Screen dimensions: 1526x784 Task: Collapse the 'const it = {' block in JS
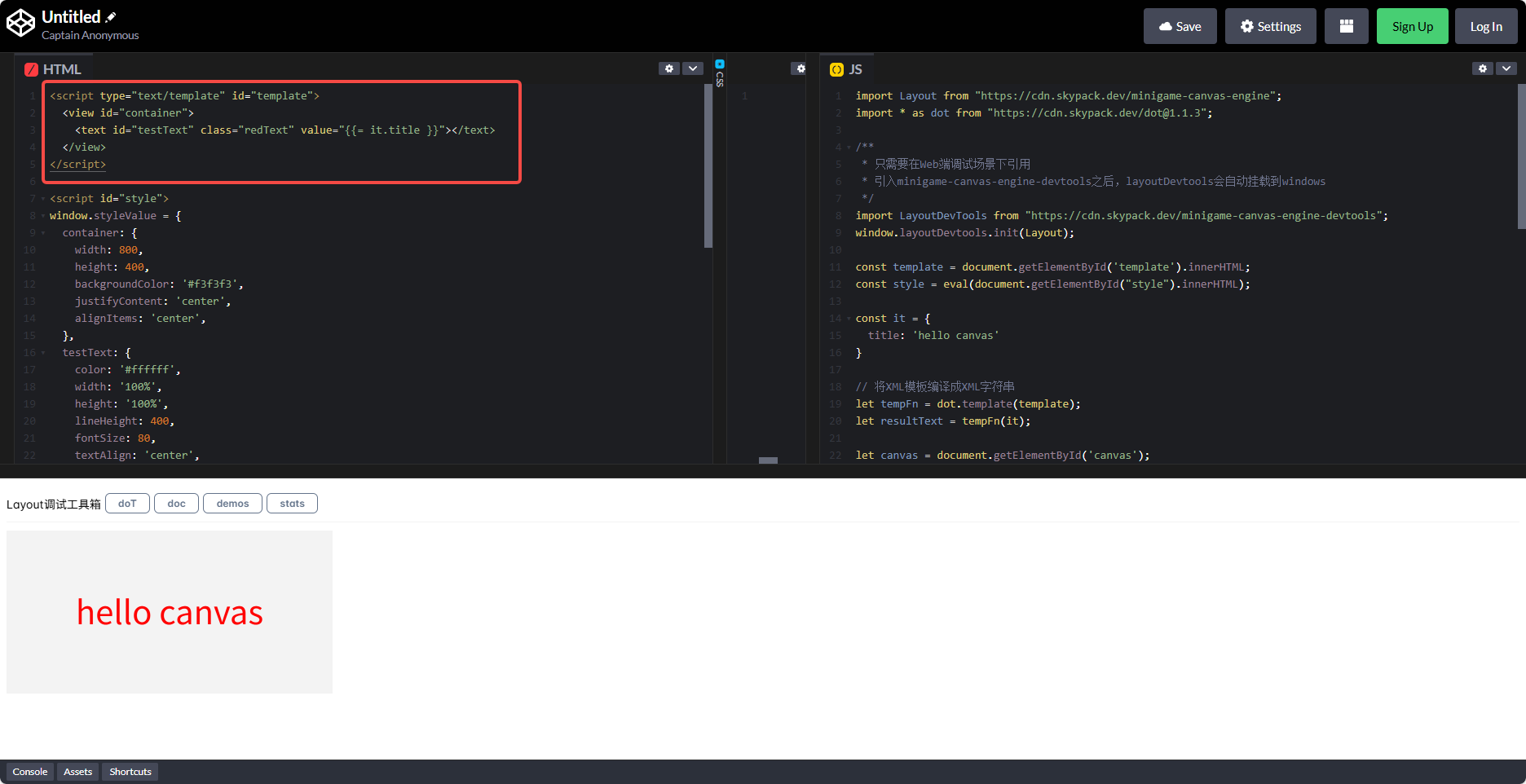[849, 319]
